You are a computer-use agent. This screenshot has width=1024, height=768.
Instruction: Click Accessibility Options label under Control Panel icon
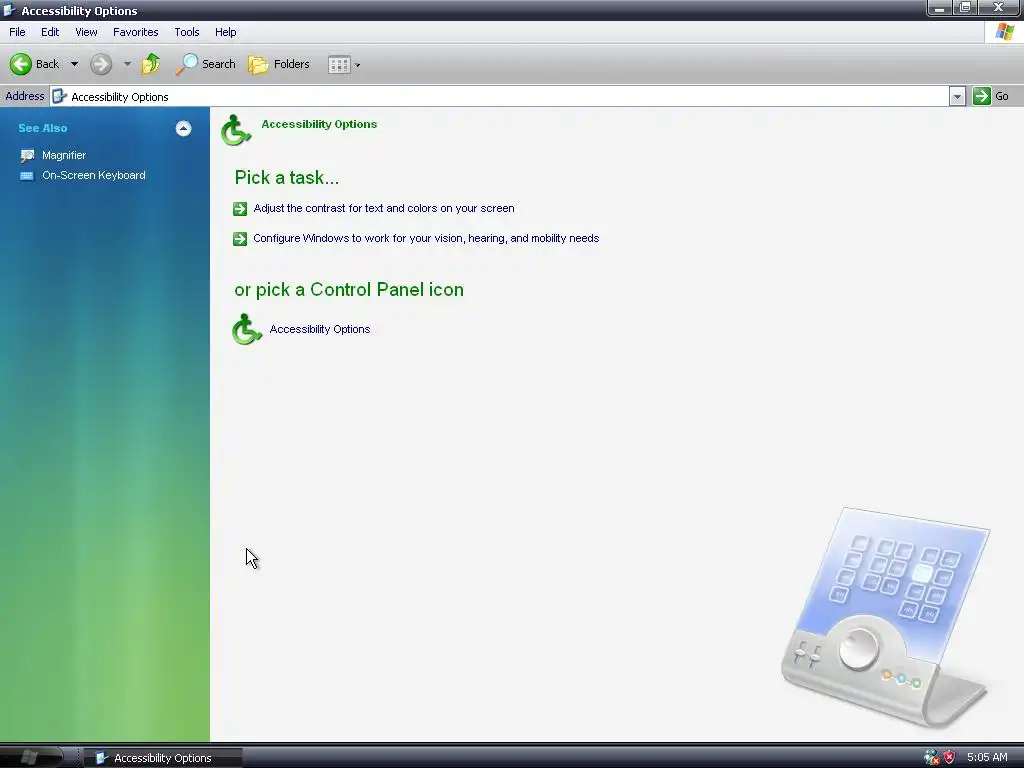pos(320,329)
